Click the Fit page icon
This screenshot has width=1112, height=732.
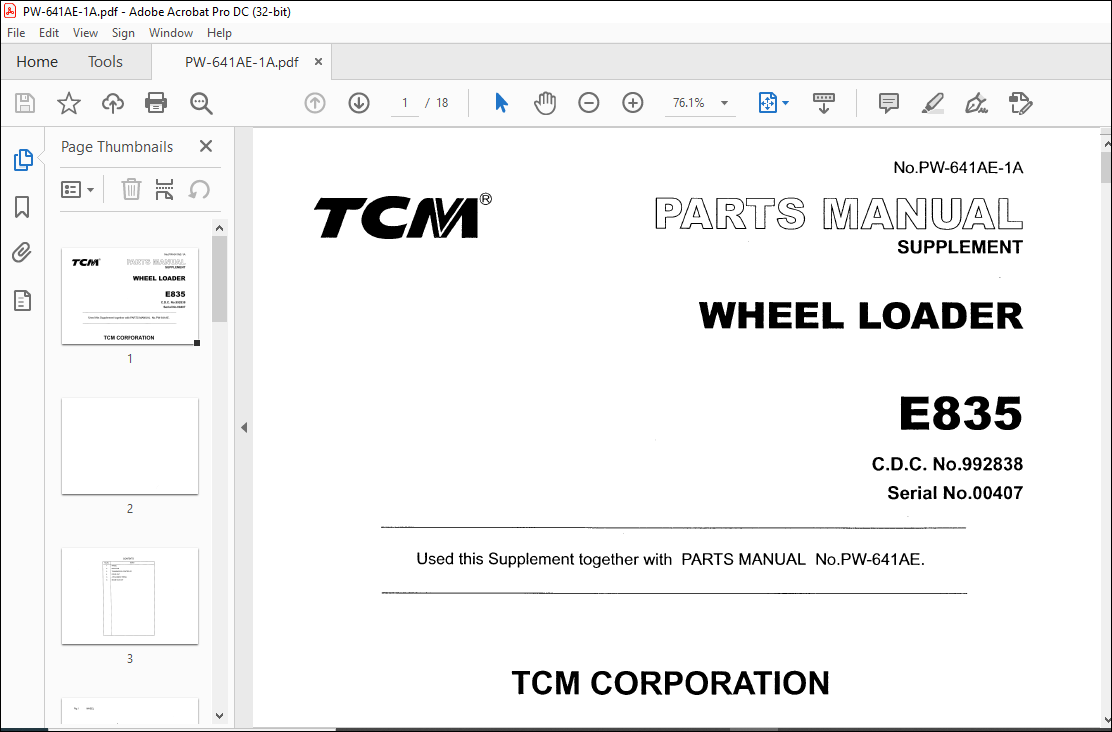point(768,103)
